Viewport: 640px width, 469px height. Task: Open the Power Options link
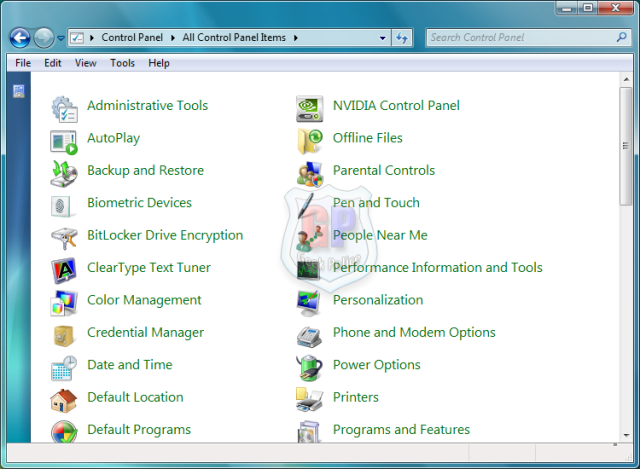pyautogui.click(x=376, y=365)
